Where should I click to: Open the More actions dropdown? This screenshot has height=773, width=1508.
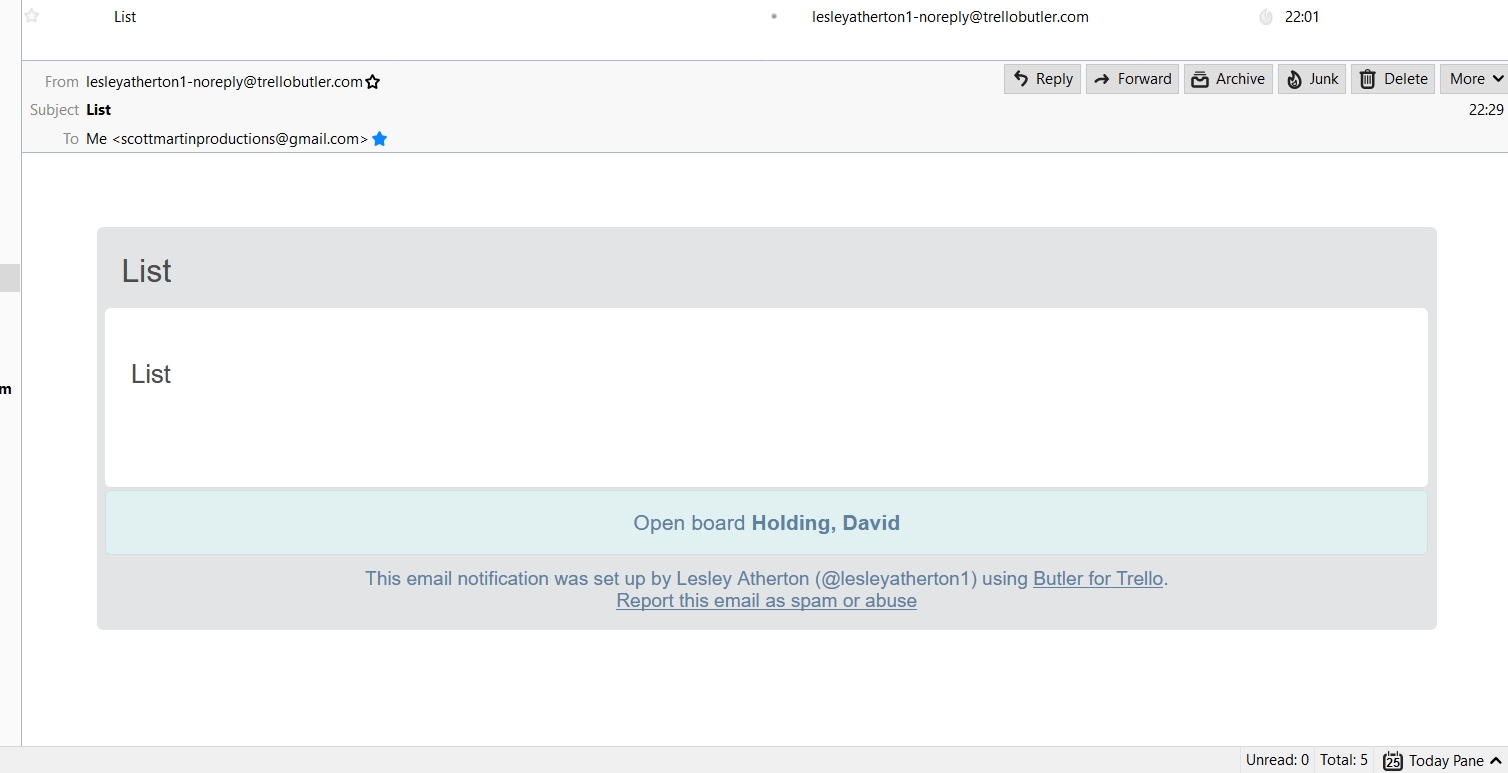point(1474,79)
